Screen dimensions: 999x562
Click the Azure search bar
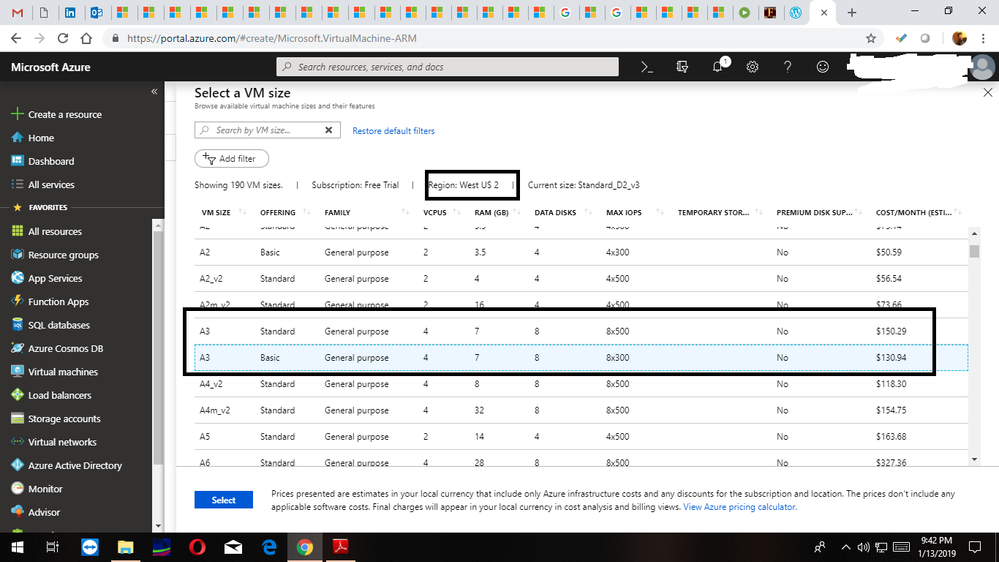[447, 67]
